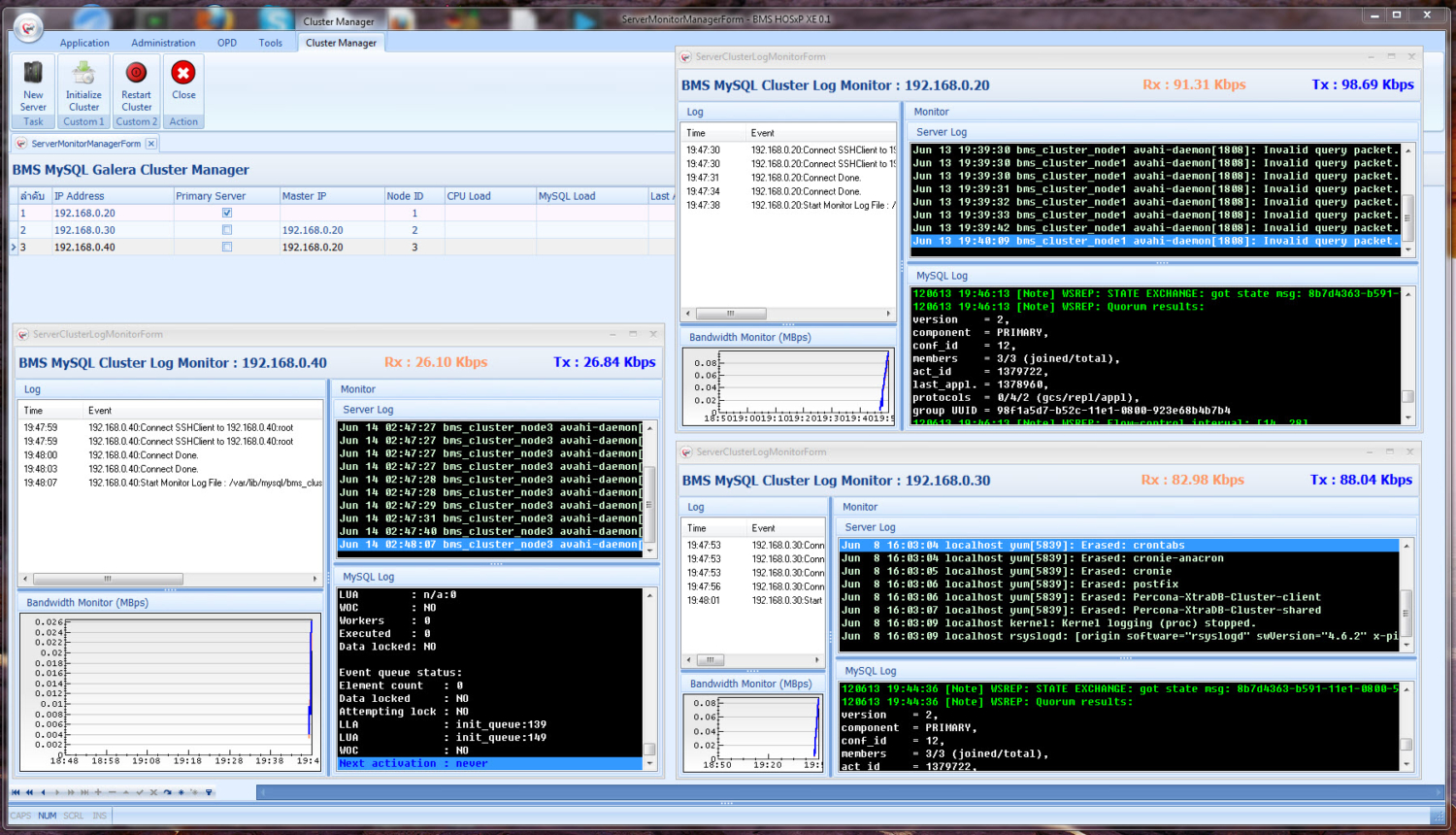Click the prior record arrow on the navigator
Image resolution: width=1456 pixels, height=835 pixels.
pos(43,792)
